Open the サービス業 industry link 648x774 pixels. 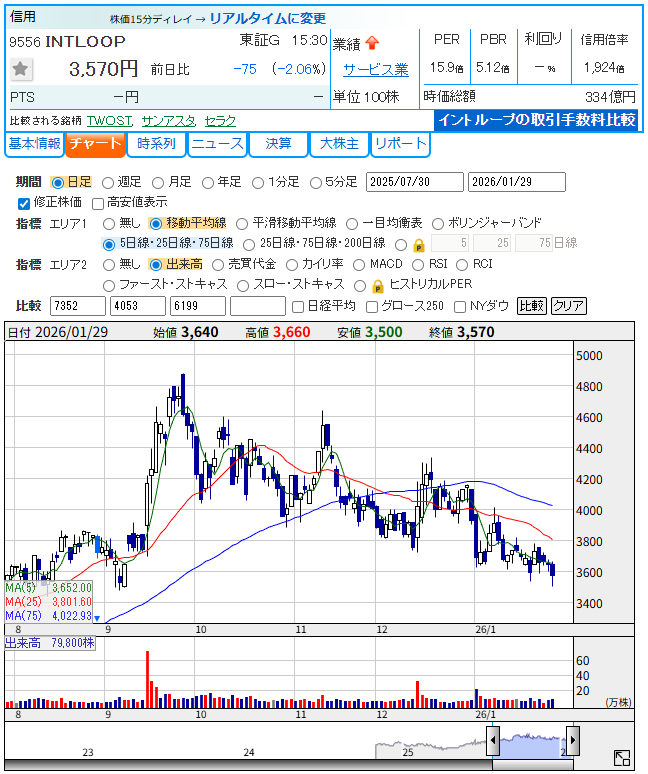[375, 70]
